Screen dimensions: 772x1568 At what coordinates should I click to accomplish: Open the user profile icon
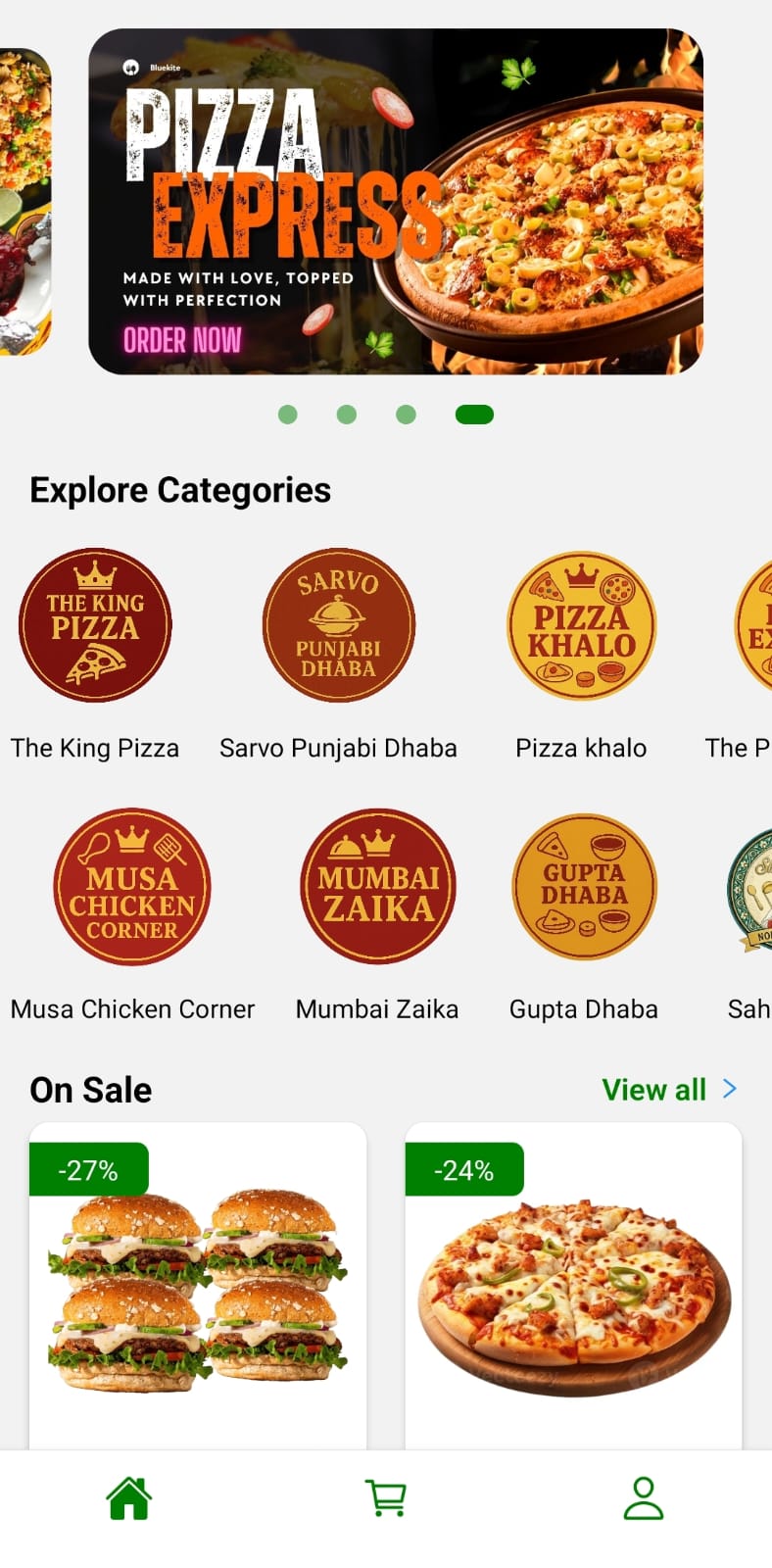tap(644, 1498)
